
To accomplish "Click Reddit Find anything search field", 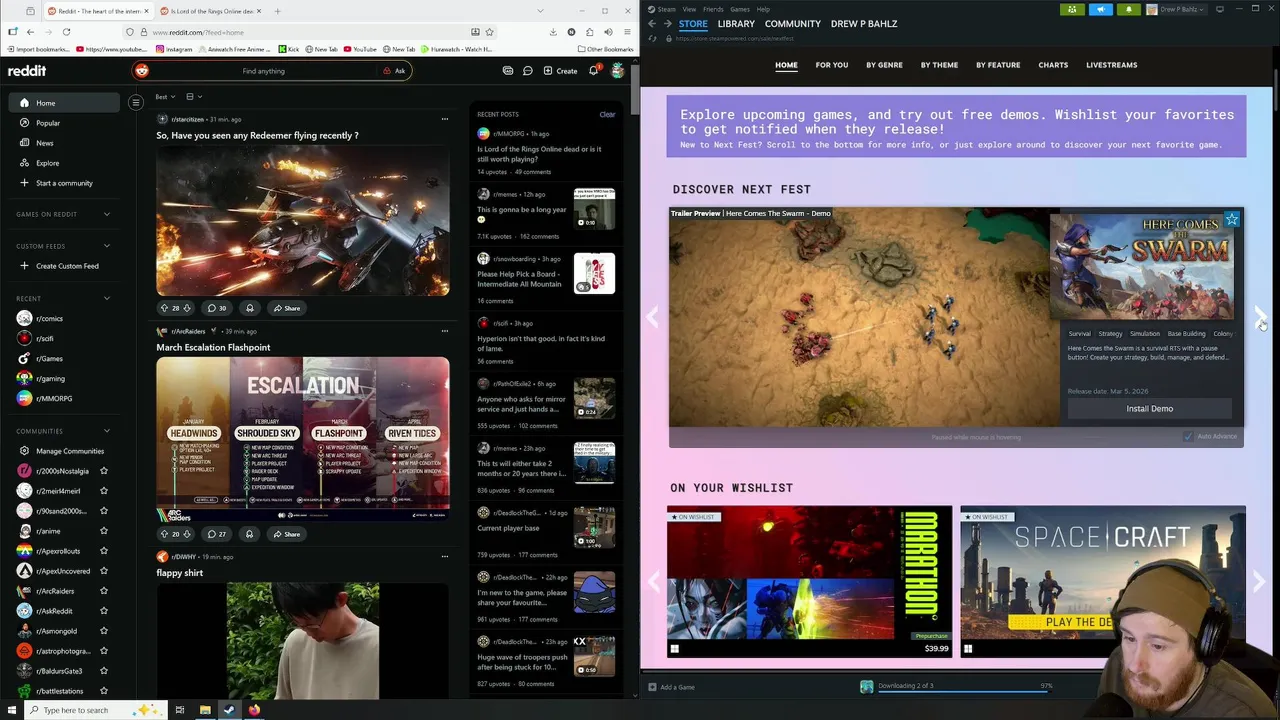I will (263, 71).
